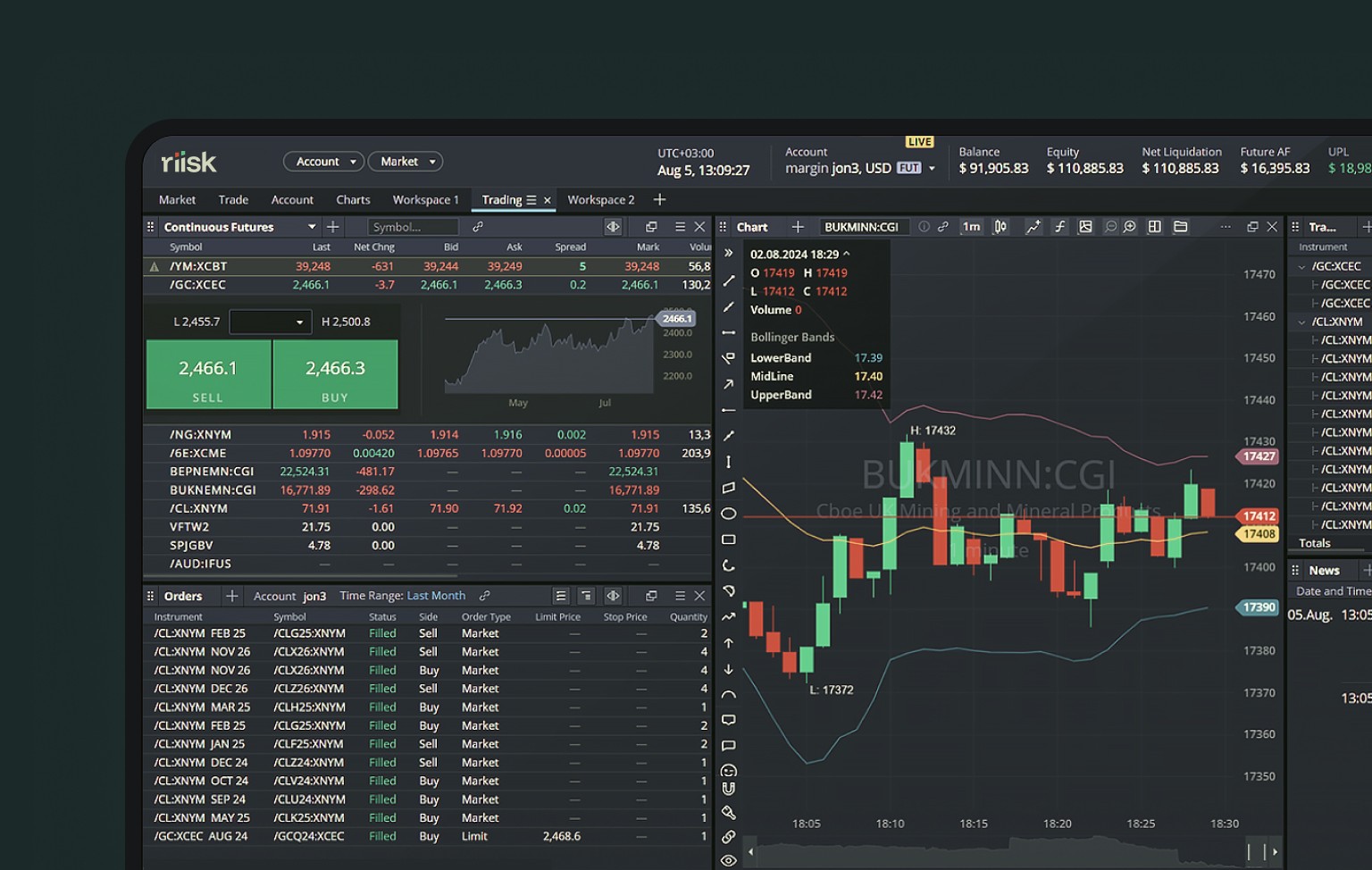This screenshot has width=1372, height=870.
Task: Switch to the Trade tab
Action: pyautogui.click(x=233, y=200)
